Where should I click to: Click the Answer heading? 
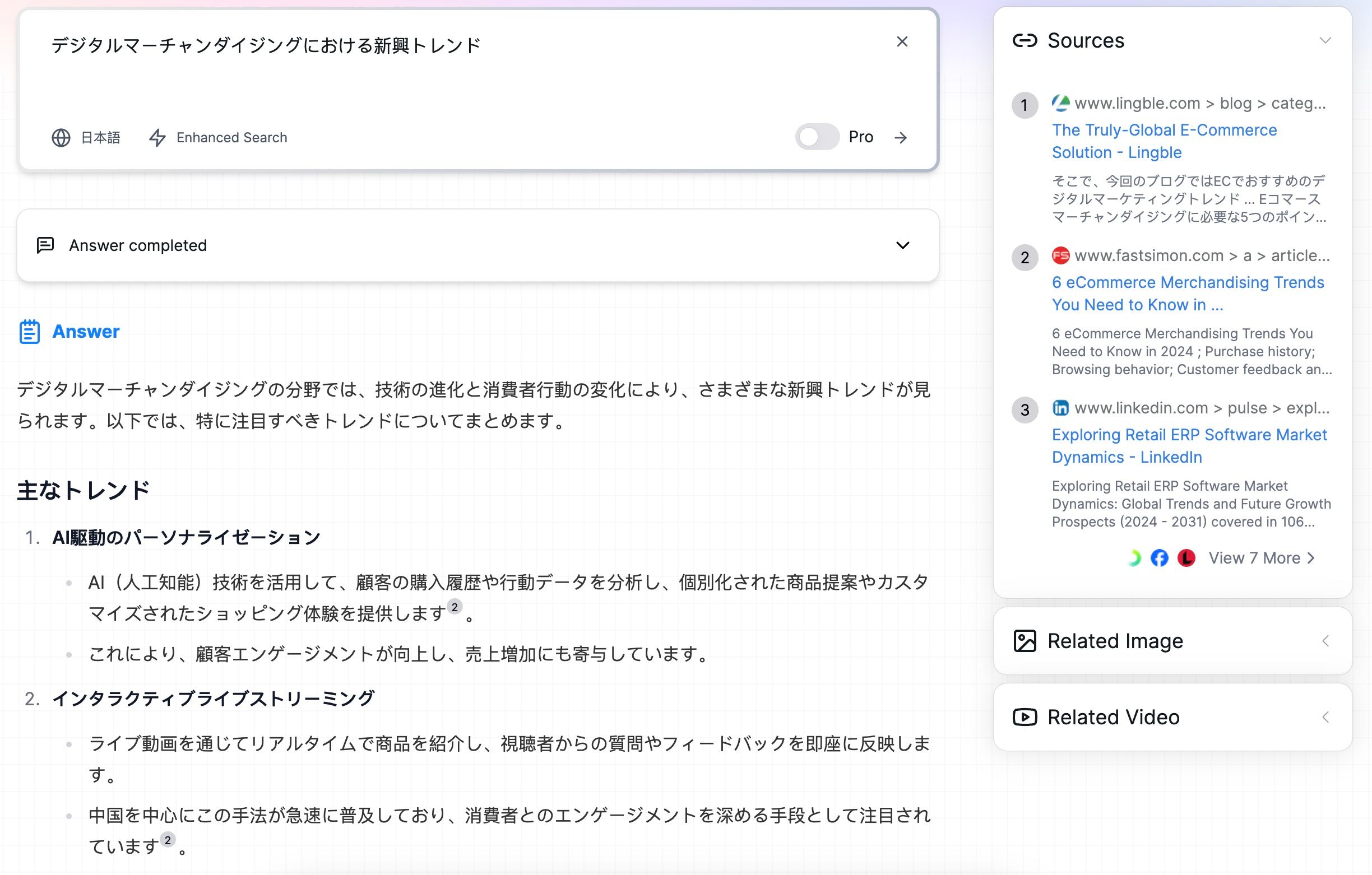(x=86, y=332)
